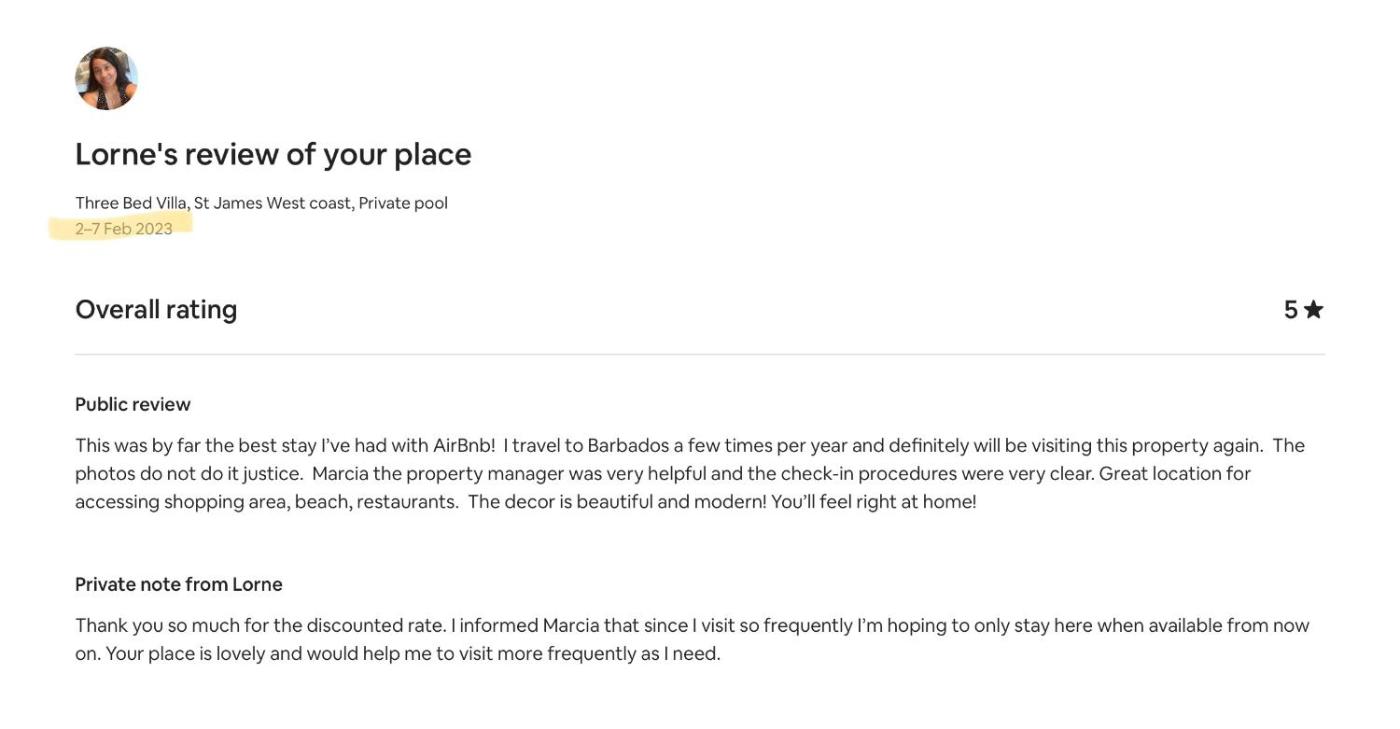The height and width of the screenshot is (729, 1400).
Task: Click Lorne's round profile photo
Action: click(106, 78)
